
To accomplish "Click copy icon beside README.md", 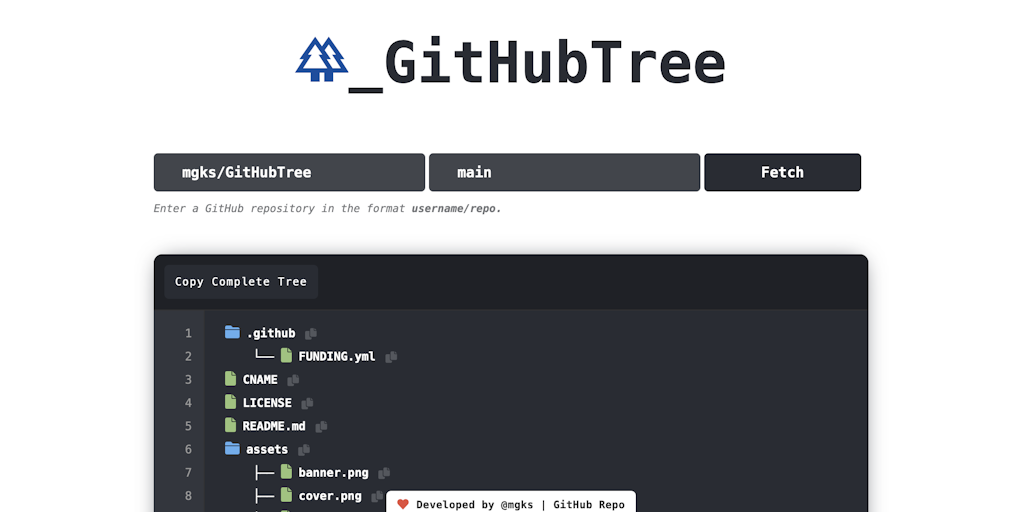I will [x=321, y=426].
